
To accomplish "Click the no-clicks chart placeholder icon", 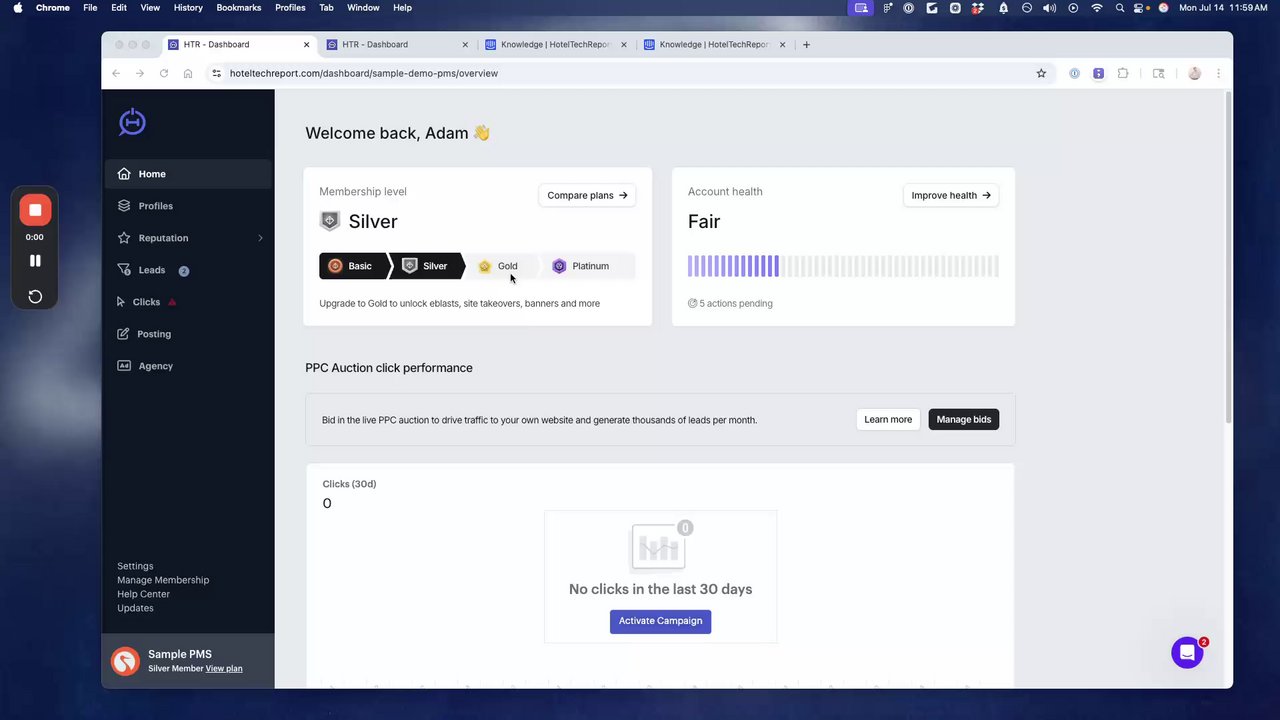I will point(660,545).
